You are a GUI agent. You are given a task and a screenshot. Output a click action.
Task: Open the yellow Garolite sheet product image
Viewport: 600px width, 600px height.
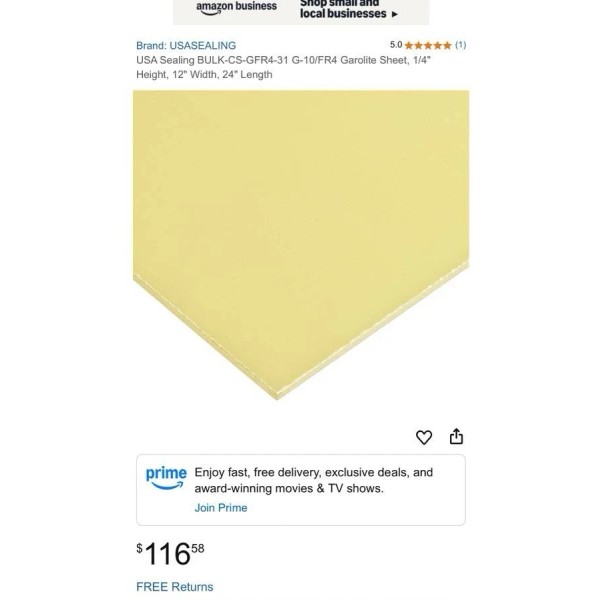[x=301, y=245]
